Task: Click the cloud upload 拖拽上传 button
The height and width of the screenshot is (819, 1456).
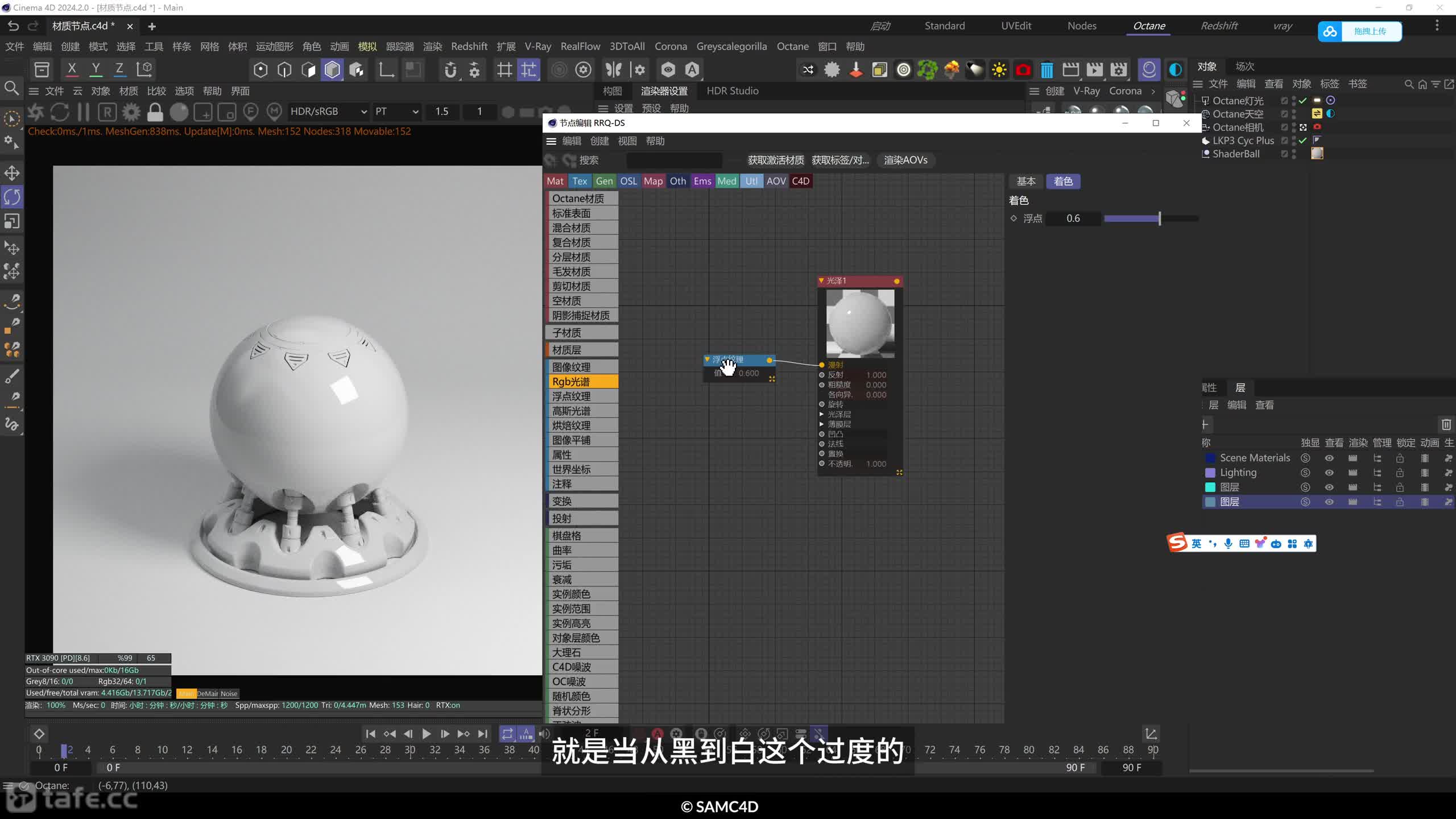Action: point(1359,31)
